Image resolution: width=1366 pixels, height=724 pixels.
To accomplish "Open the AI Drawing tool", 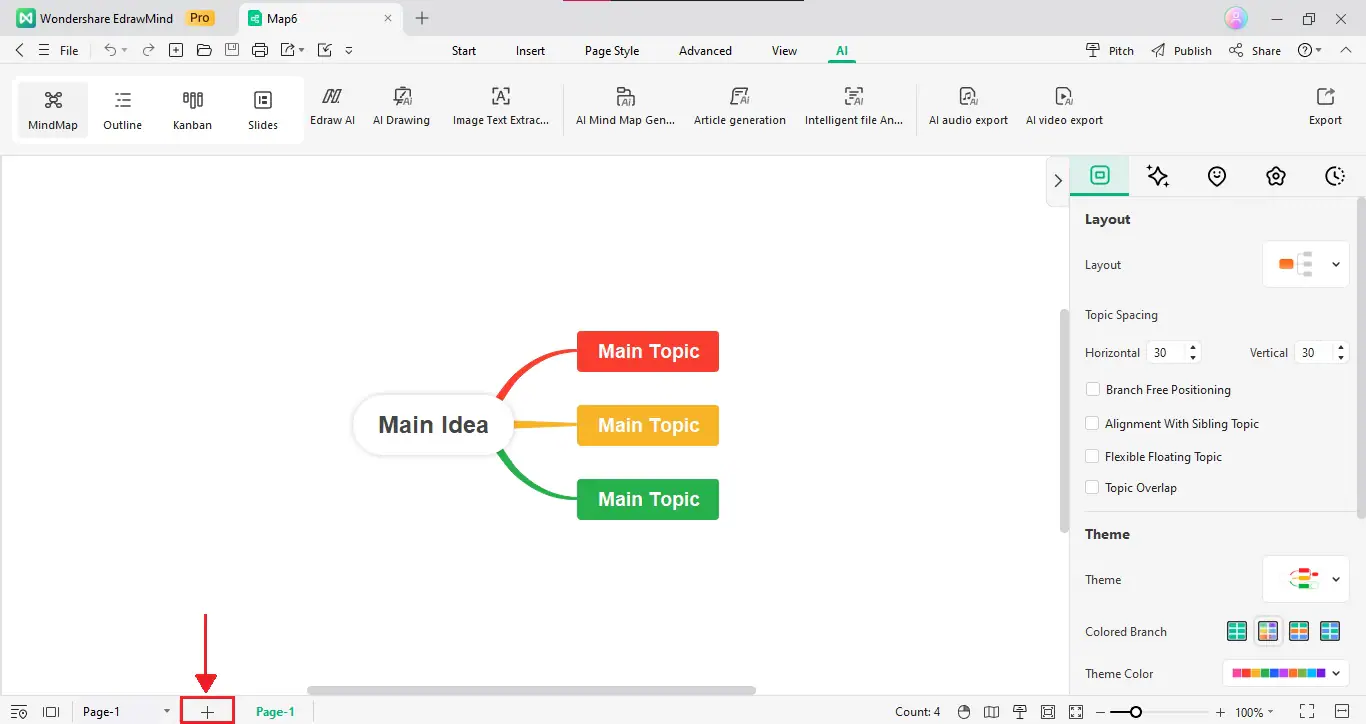I will pos(401,106).
